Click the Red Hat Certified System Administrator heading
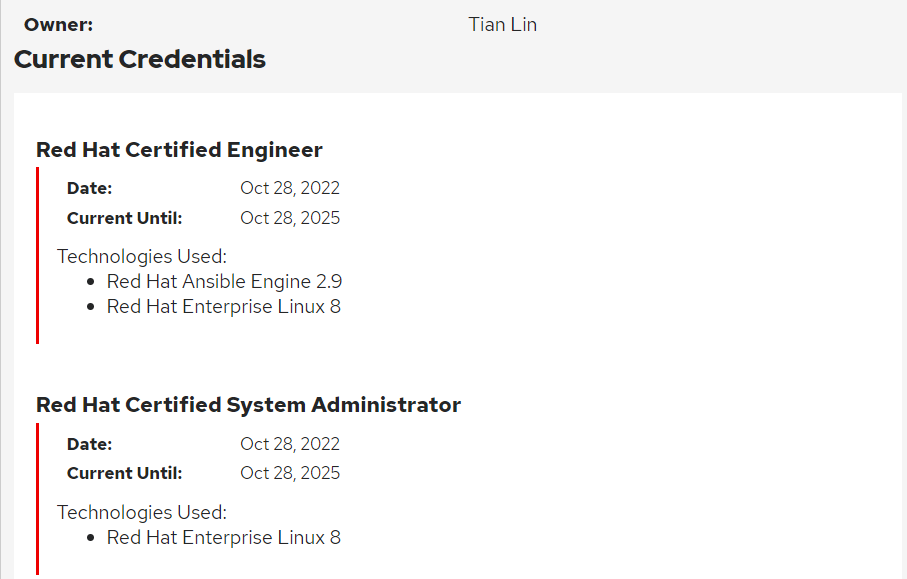 tap(248, 405)
